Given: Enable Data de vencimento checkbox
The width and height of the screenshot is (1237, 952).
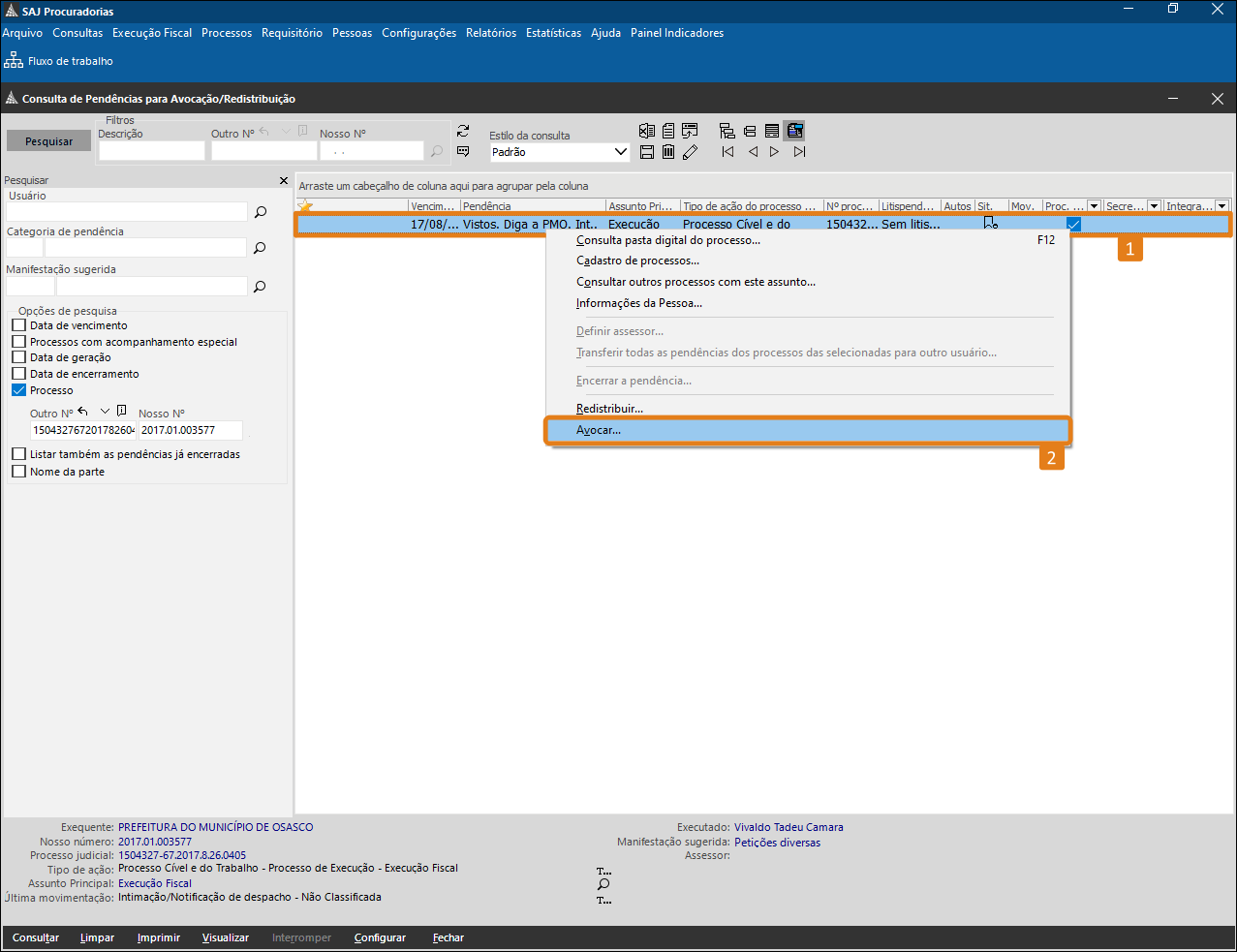Looking at the screenshot, I should pos(18,325).
